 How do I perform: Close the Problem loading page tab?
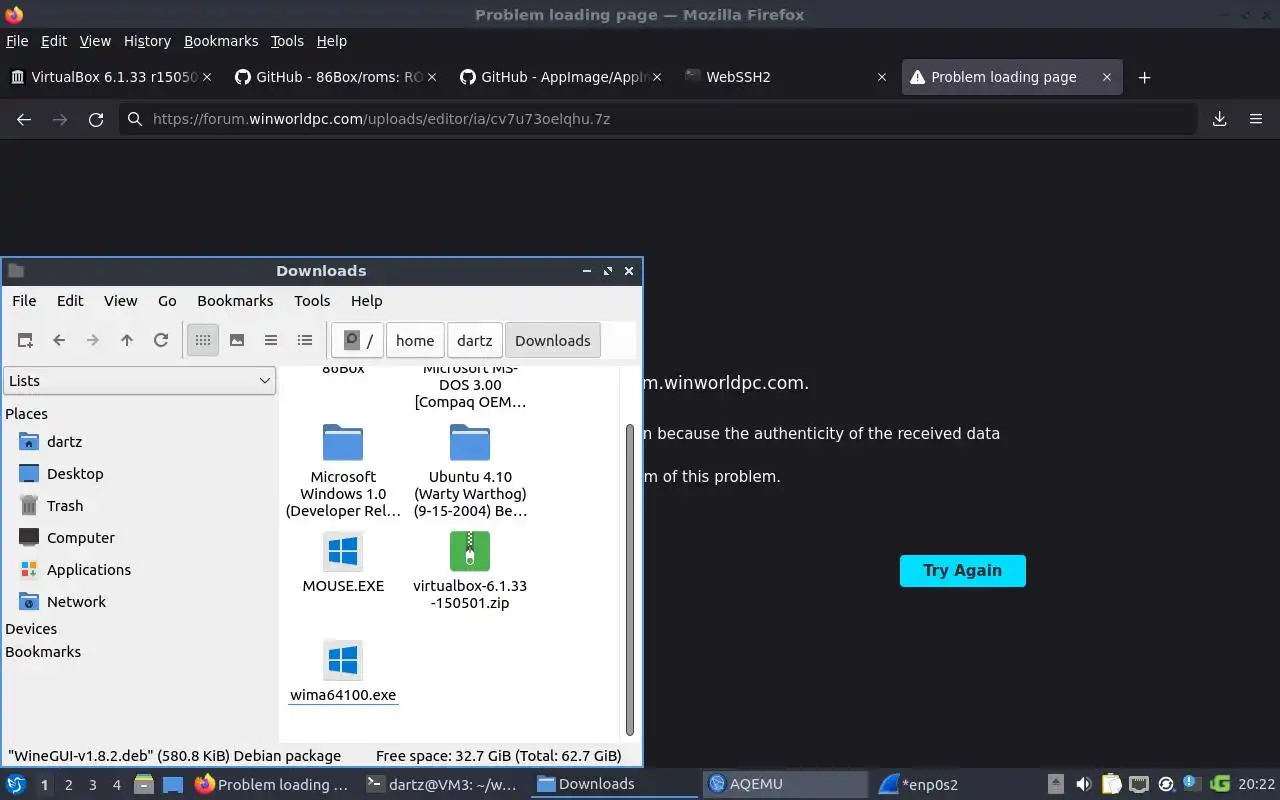1106,77
